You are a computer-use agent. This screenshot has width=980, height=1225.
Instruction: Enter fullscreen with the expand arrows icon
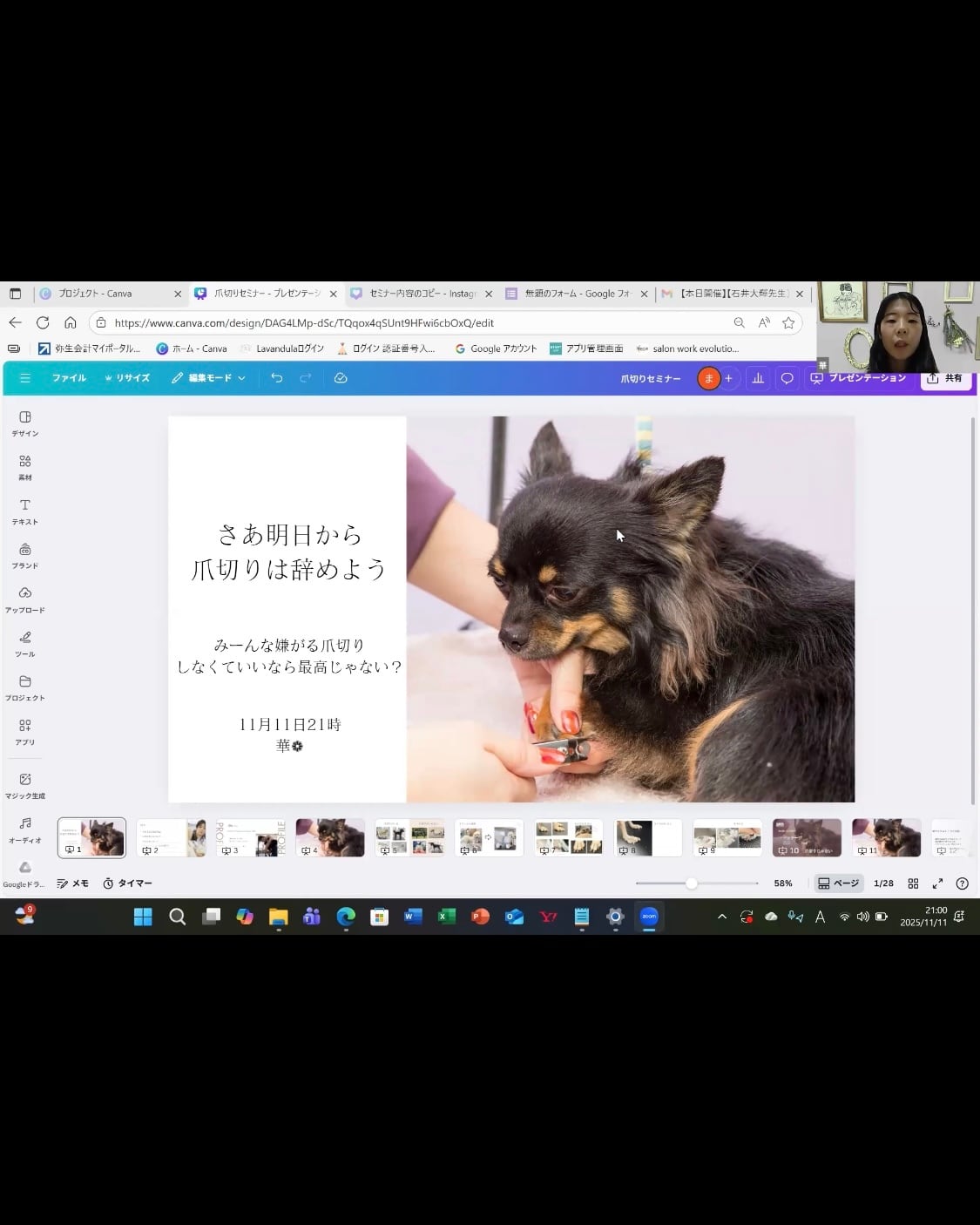pyautogui.click(x=937, y=883)
